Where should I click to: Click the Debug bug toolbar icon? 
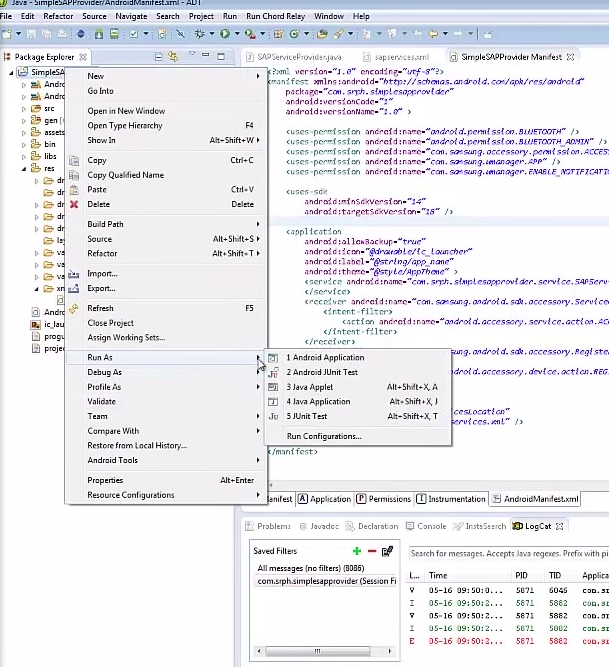[x=199, y=34]
